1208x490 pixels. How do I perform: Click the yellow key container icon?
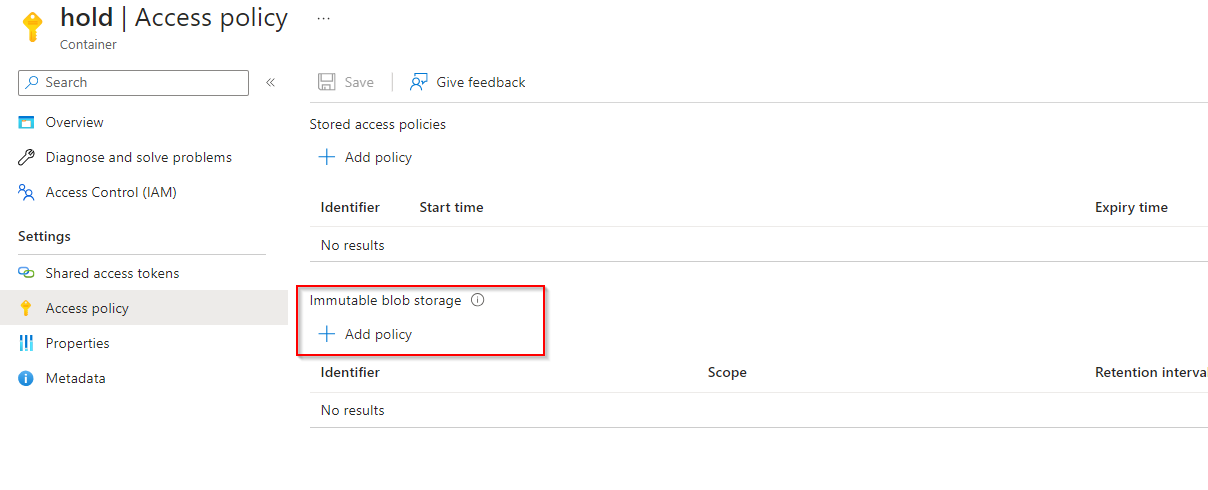[33, 27]
